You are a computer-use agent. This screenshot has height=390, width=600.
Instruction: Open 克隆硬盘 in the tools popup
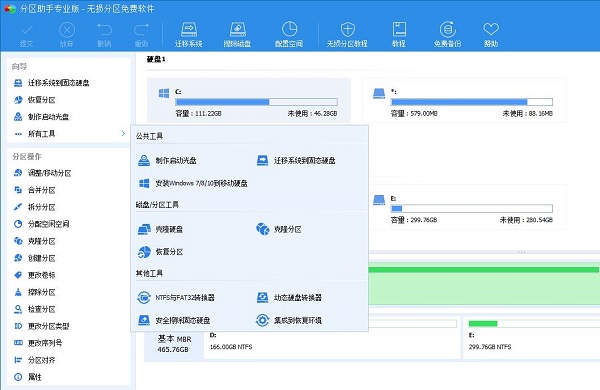point(160,229)
